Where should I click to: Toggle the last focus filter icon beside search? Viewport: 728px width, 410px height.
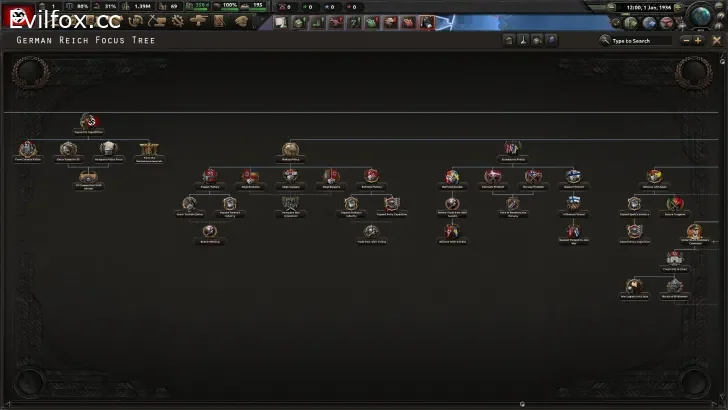click(551, 40)
